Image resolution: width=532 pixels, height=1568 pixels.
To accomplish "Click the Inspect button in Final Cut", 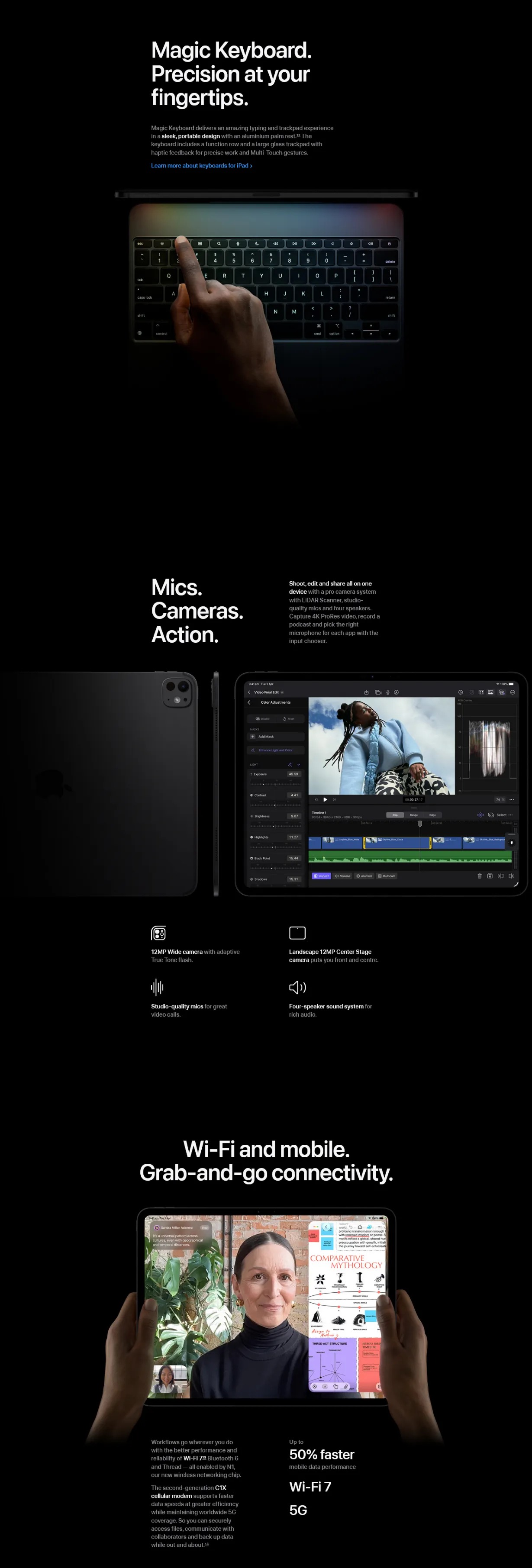I will [x=321, y=876].
